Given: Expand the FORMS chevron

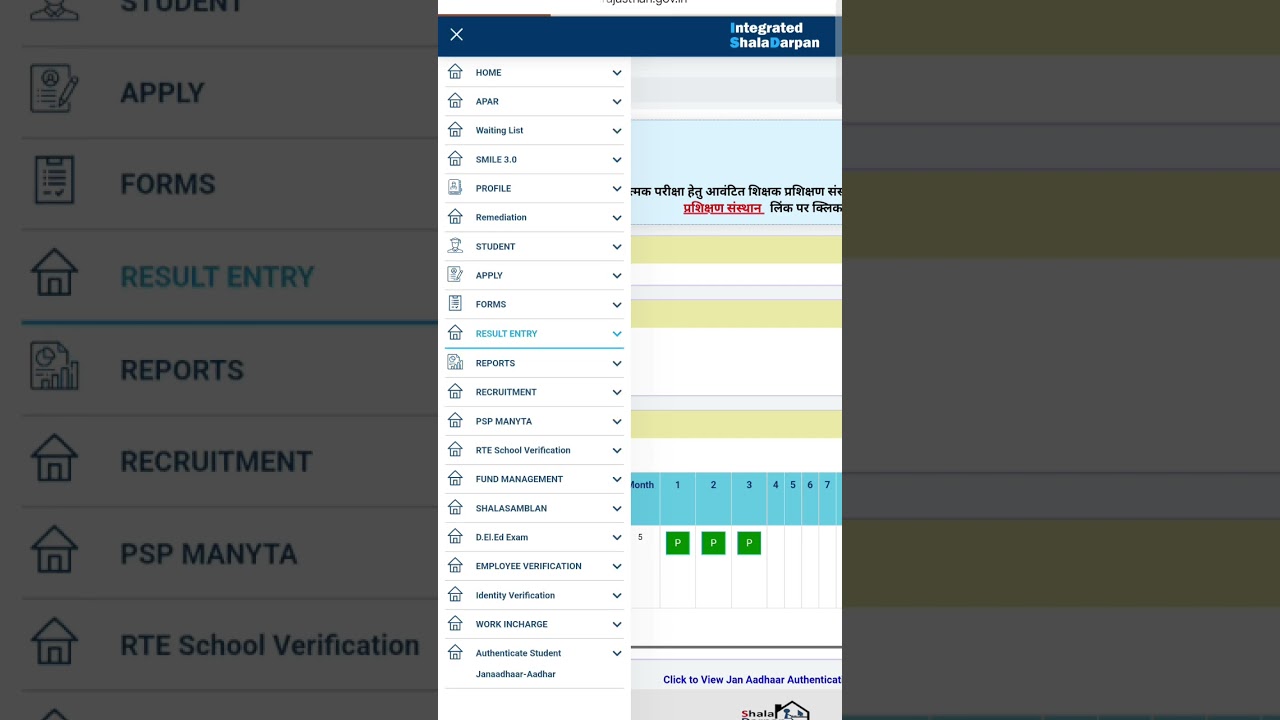Looking at the screenshot, I should point(617,305).
